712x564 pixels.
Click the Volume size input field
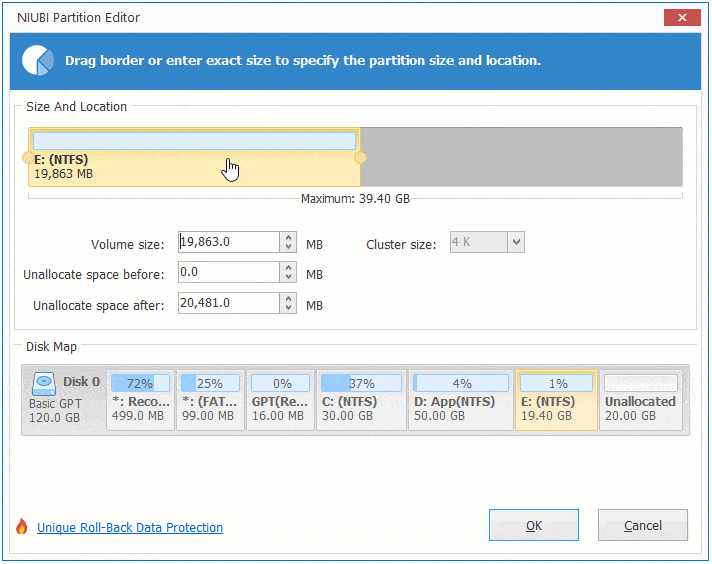click(x=228, y=242)
